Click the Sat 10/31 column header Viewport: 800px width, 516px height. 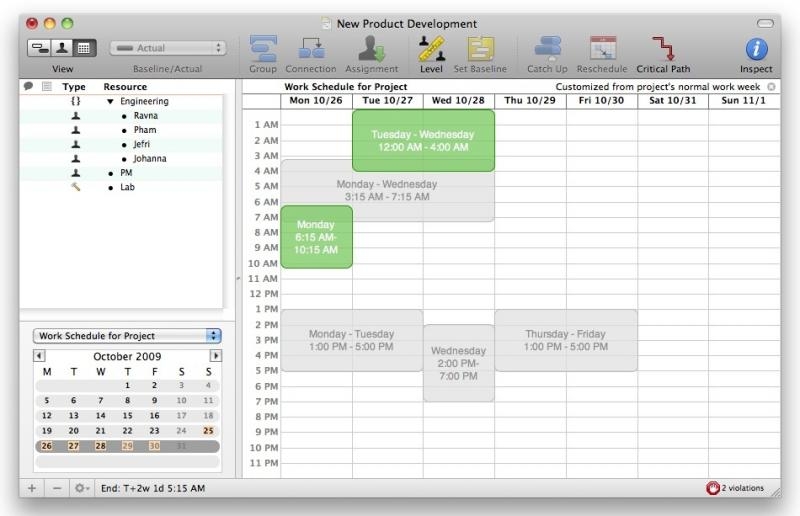[673, 101]
